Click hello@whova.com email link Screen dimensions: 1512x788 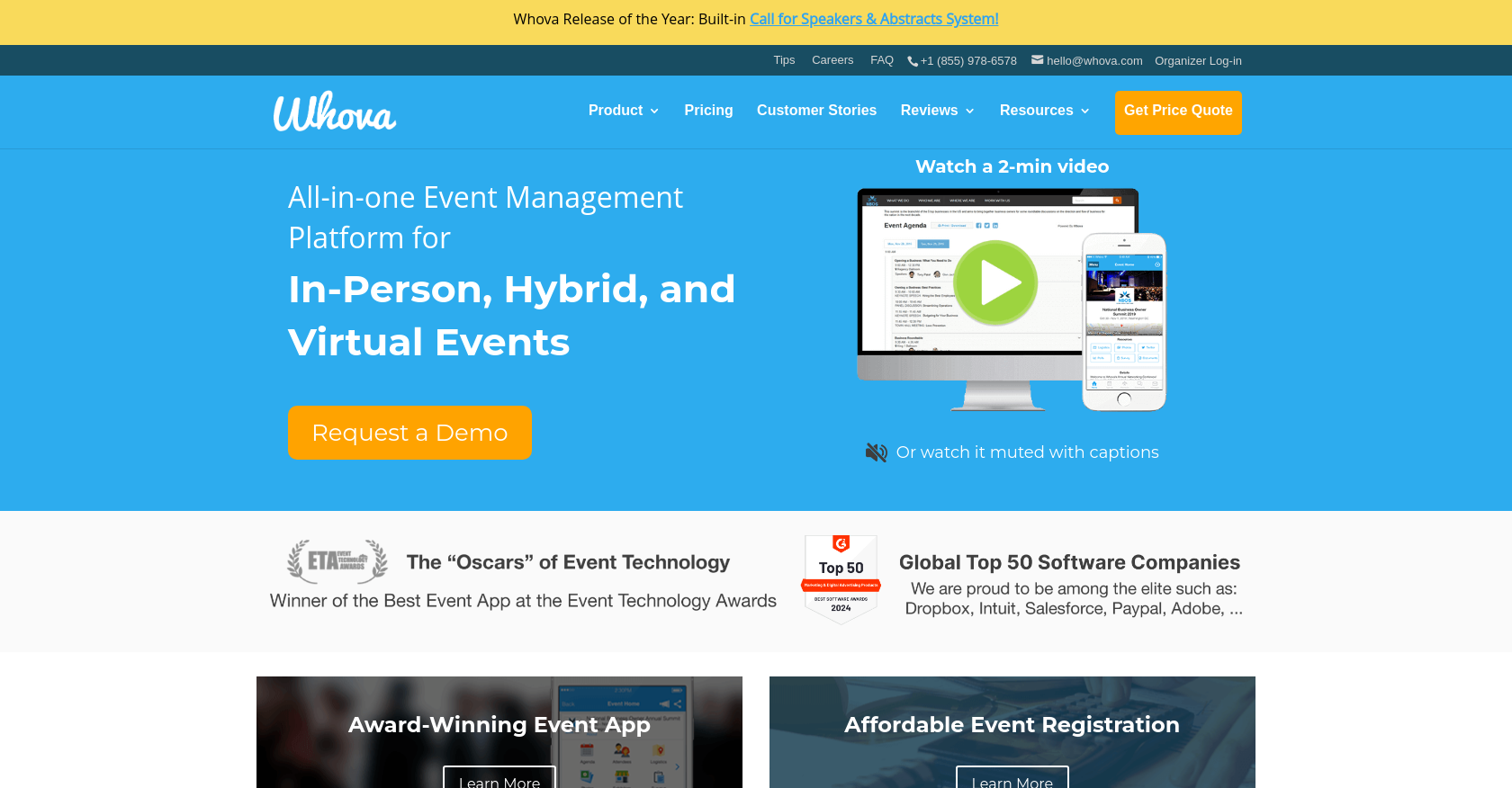pos(1094,61)
